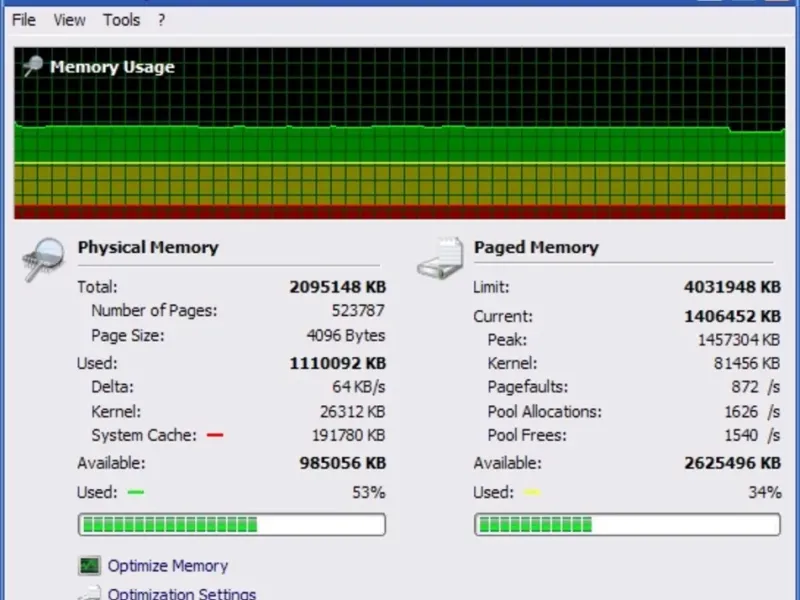Click the Current value 1406452 KB
The image size is (800, 600).
point(732,316)
